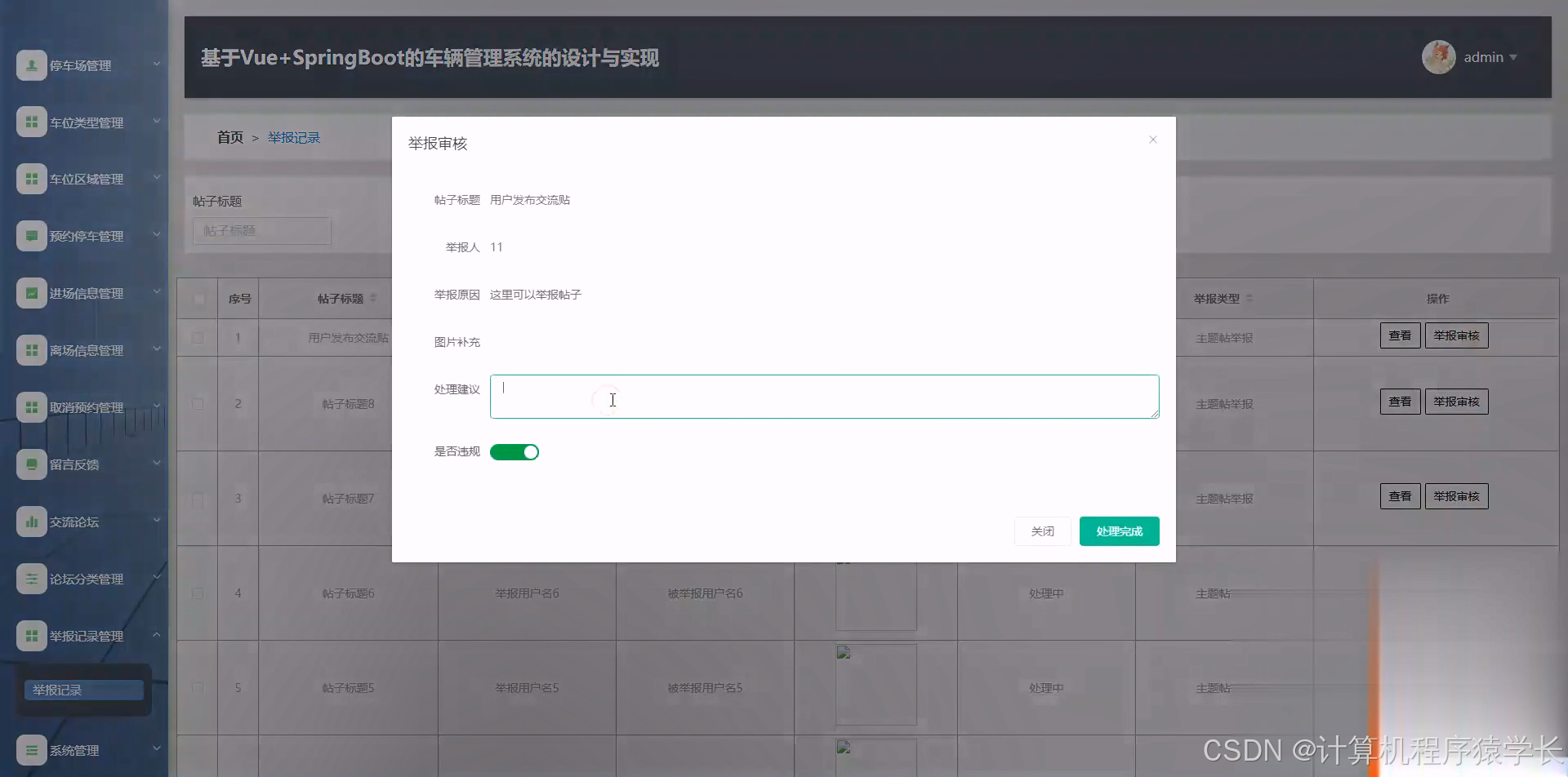Turn off the 是否违规 switch

[x=514, y=451]
